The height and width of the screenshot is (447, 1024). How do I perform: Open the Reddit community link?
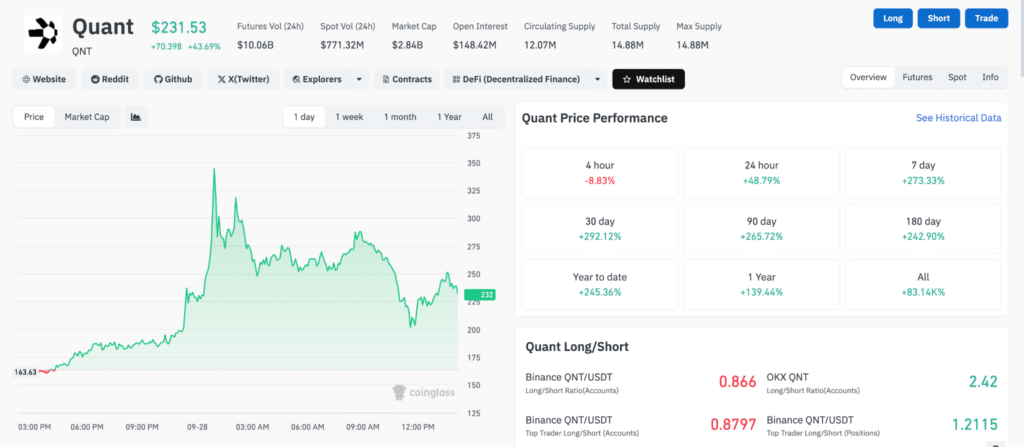110,79
